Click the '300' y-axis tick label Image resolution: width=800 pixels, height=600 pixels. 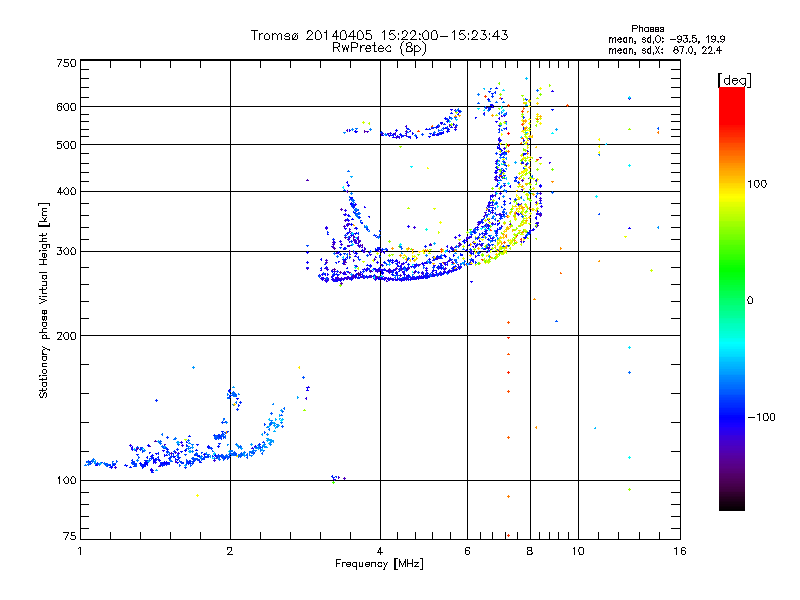click(66, 252)
